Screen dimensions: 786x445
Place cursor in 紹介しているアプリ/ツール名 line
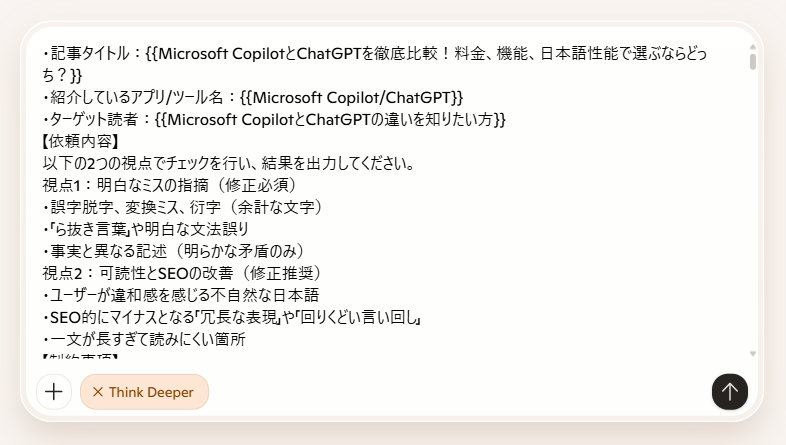[x=253, y=97]
